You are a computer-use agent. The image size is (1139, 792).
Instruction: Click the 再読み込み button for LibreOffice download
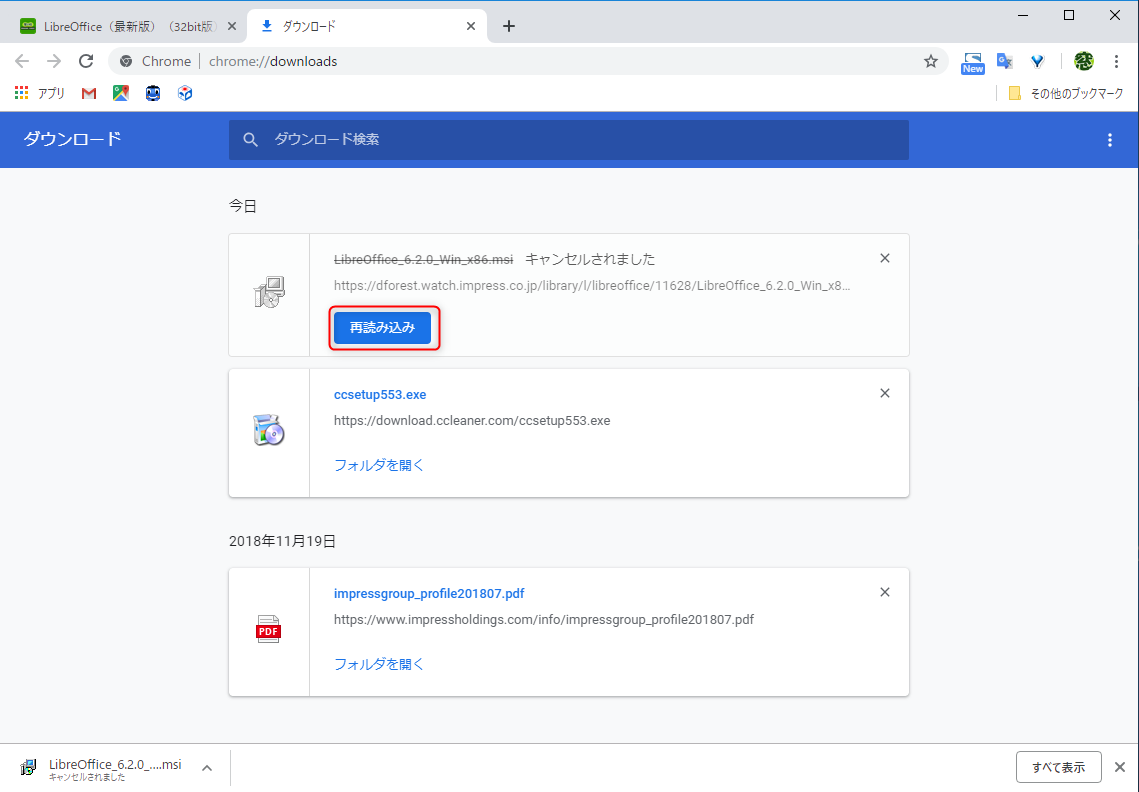(383, 327)
